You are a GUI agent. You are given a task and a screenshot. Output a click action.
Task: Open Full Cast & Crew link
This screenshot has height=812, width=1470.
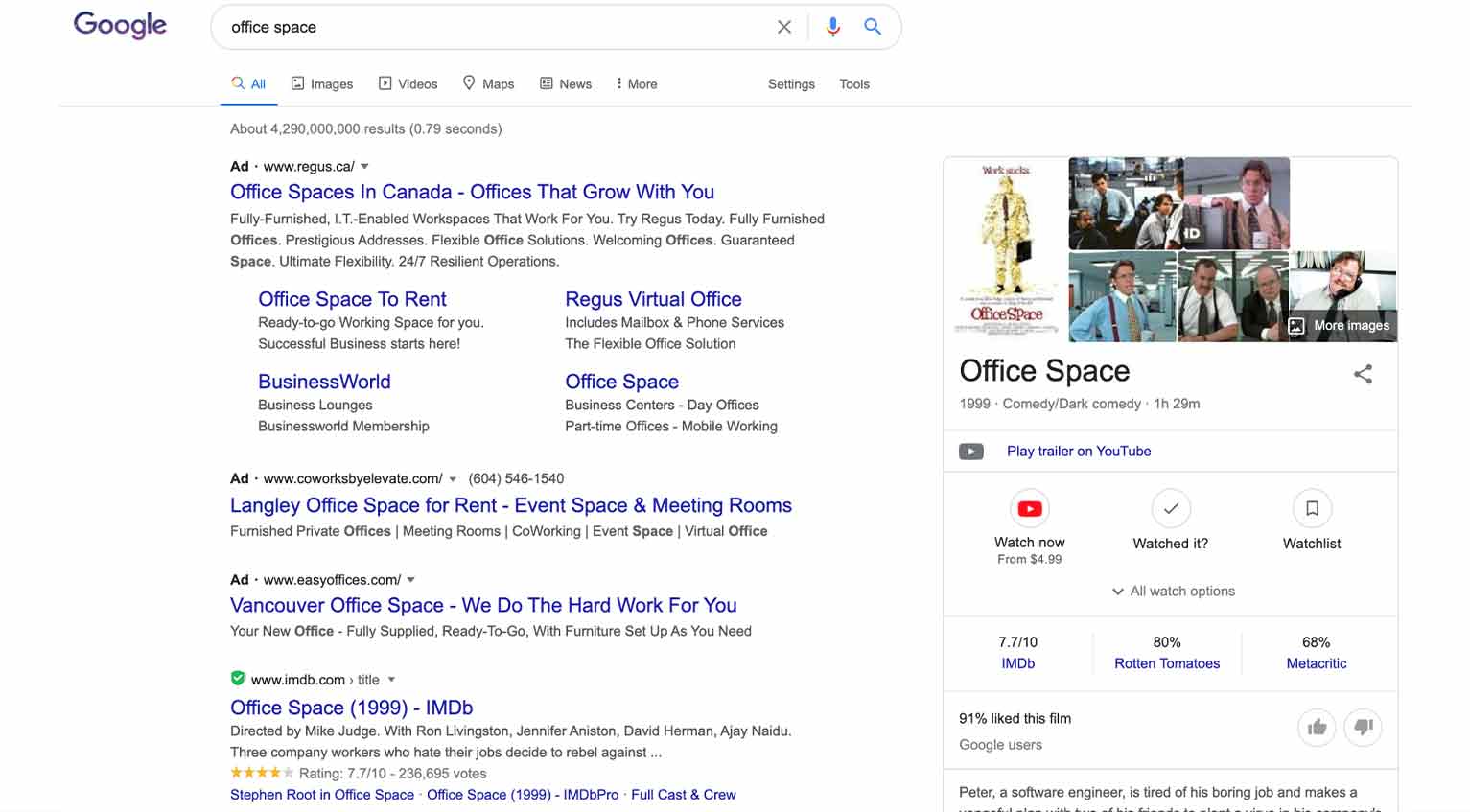684,795
